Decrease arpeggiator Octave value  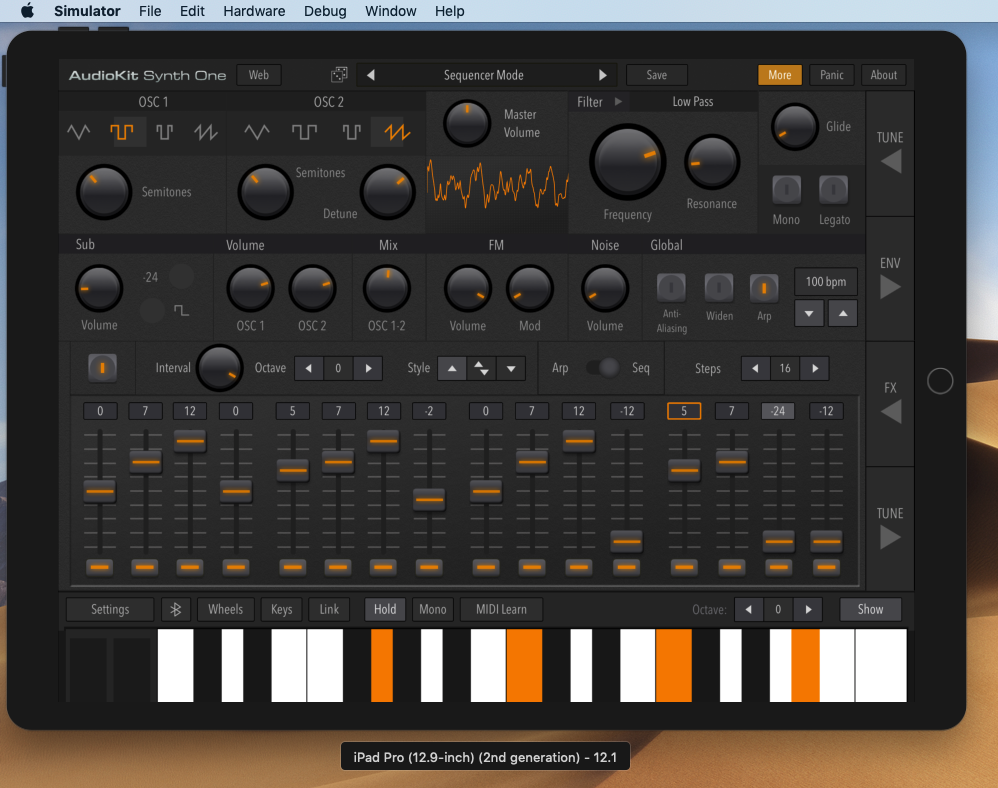[309, 369]
